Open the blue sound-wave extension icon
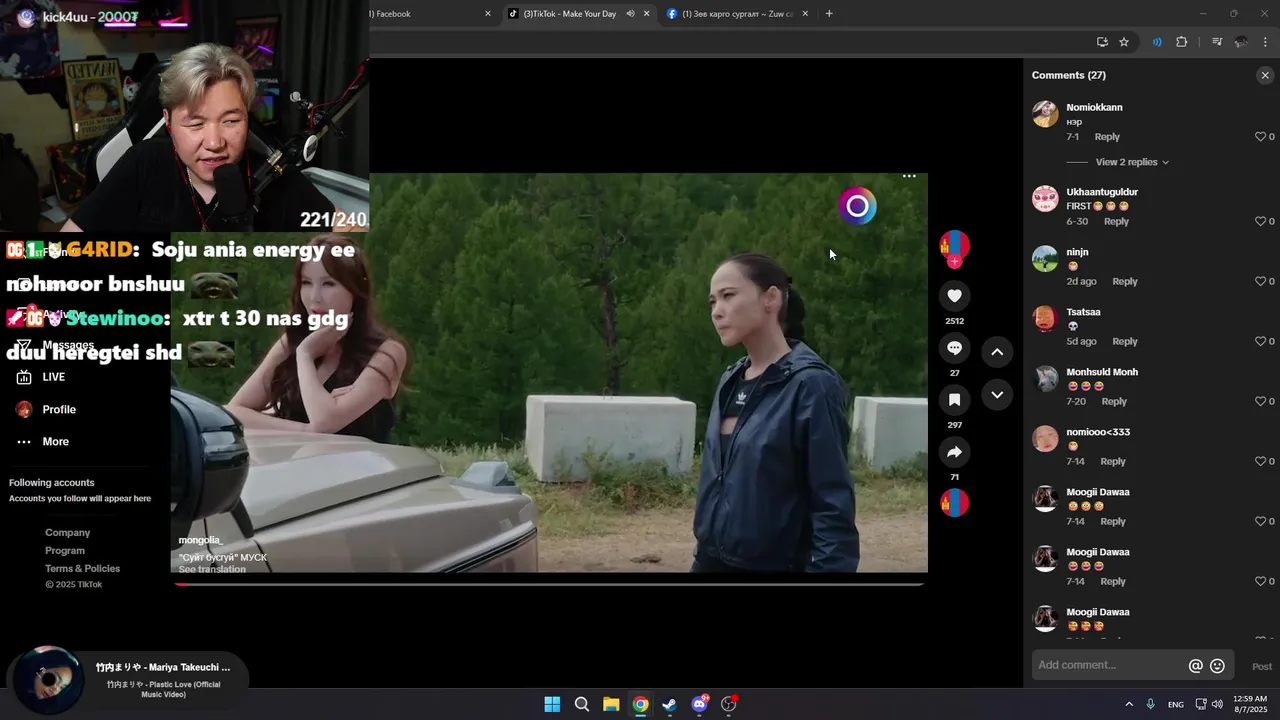The height and width of the screenshot is (720, 1280). (x=1157, y=42)
